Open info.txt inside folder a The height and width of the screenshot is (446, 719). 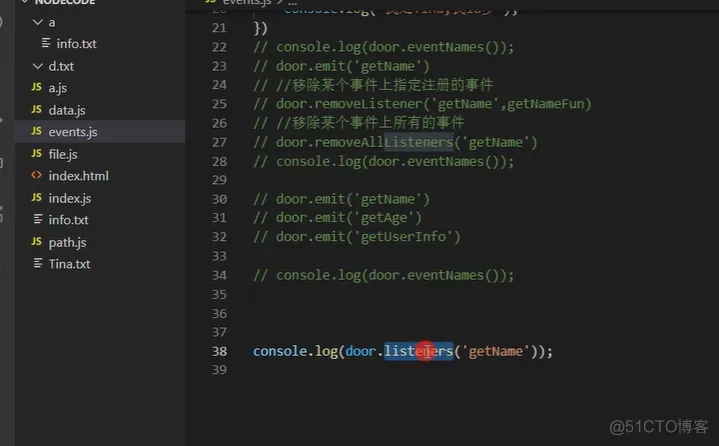76,44
